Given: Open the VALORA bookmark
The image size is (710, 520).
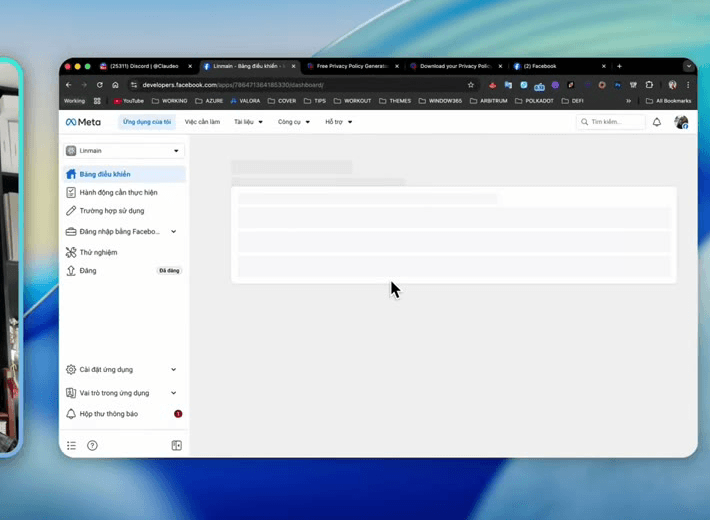Looking at the screenshot, I should click(245, 101).
